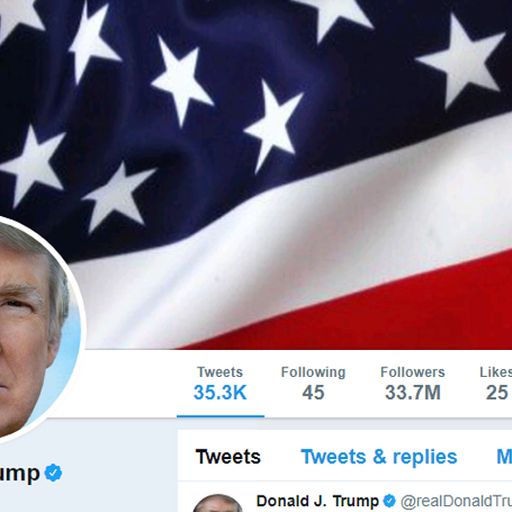This screenshot has width=512, height=512.
Task: Click the number 45 under Following
Action: [x=313, y=392]
